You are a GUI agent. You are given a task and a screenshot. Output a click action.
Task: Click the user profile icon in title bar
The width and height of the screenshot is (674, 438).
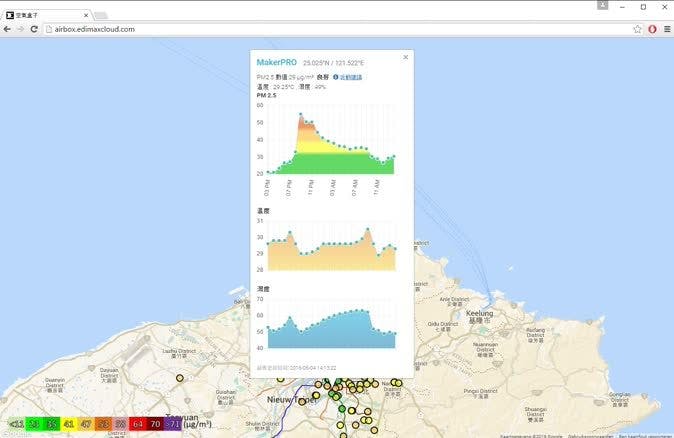click(x=603, y=5)
